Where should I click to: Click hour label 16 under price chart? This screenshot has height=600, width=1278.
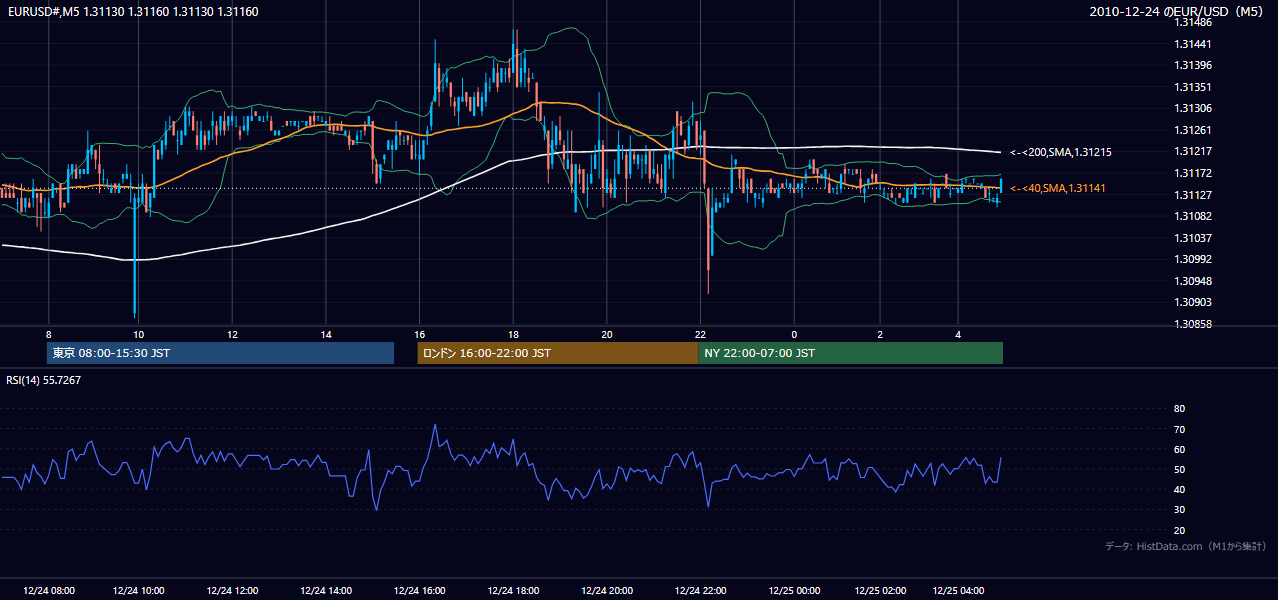pyautogui.click(x=420, y=334)
